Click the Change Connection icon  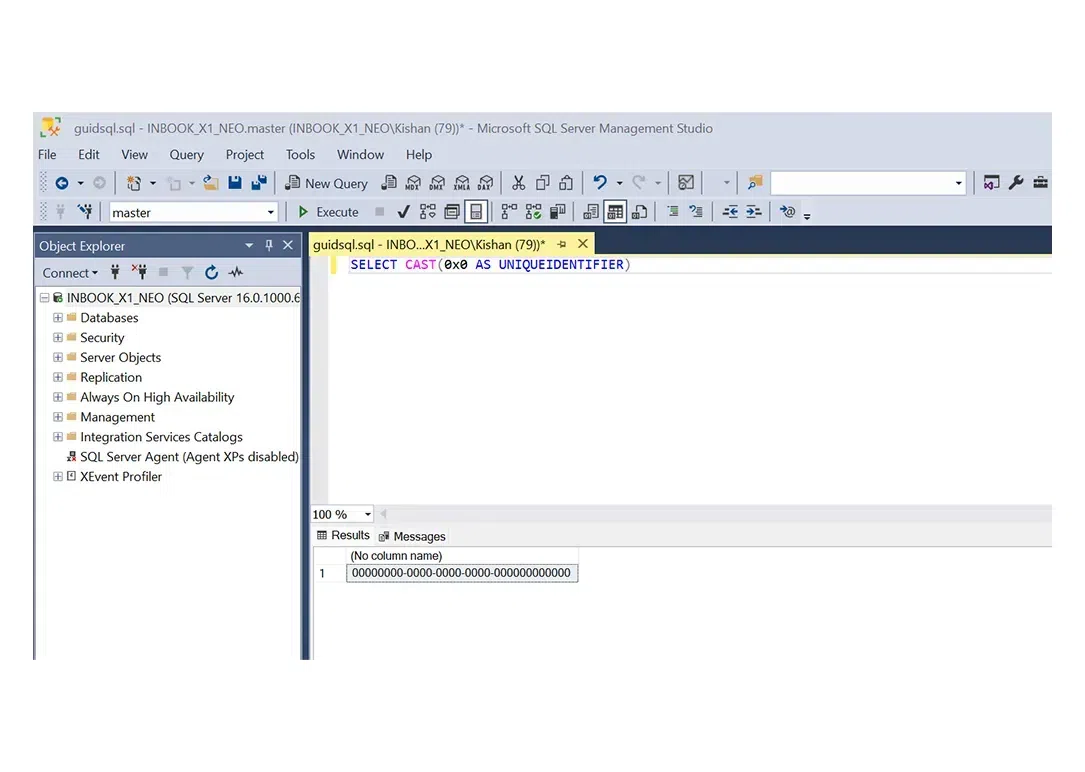[x=85, y=211]
